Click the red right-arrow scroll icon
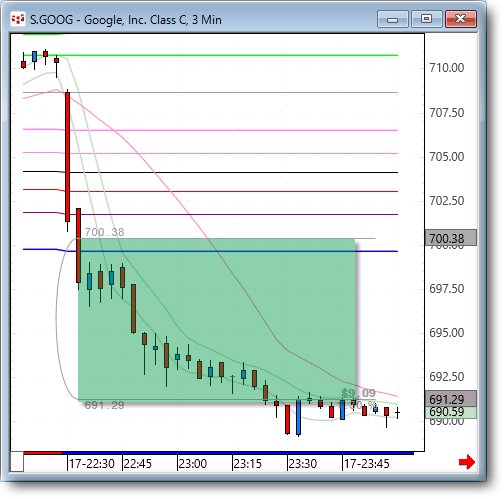Screen dimensions: 504x499 click(x=467, y=462)
